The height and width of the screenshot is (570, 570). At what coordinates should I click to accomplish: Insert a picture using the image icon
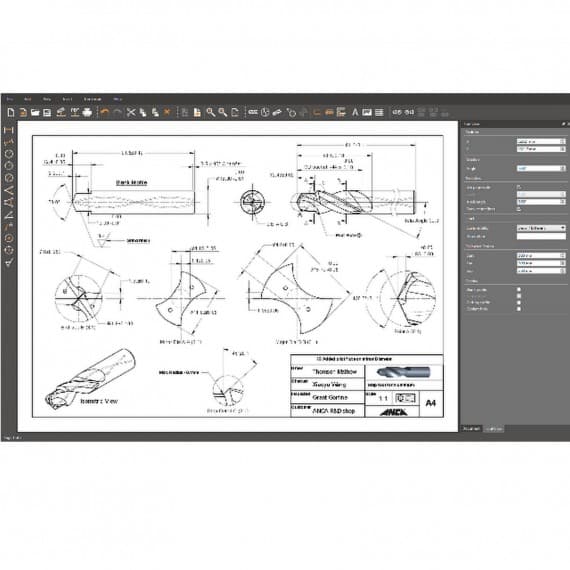tap(367, 112)
